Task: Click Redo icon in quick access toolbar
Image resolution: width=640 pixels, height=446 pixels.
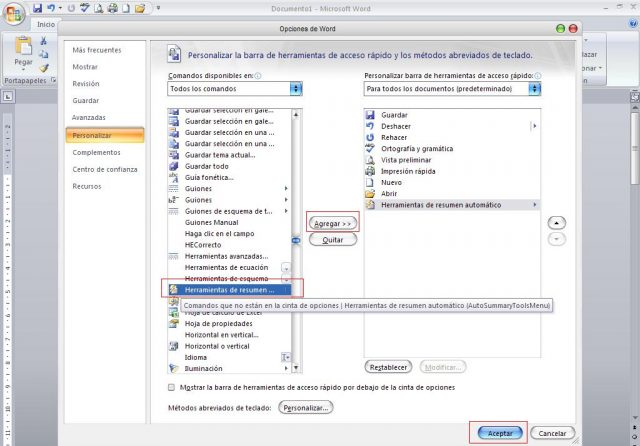Action: pyautogui.click(x=71, y=8)
